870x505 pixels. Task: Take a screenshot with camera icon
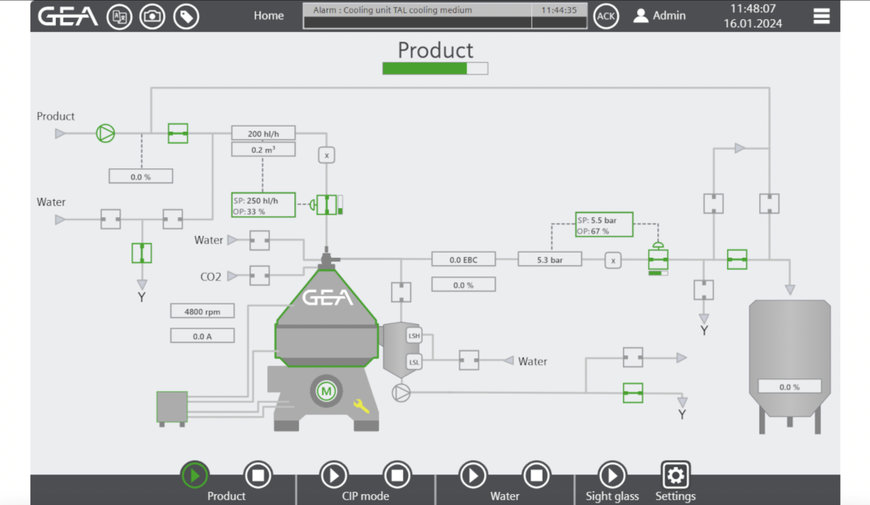tap(152, 17)
